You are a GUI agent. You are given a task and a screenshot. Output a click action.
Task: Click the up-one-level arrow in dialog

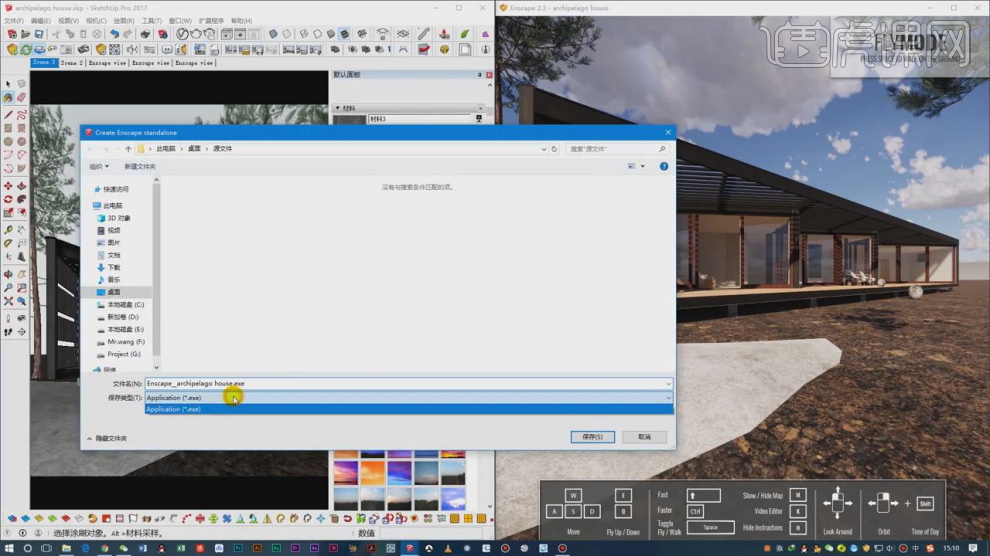pos(128,149)
